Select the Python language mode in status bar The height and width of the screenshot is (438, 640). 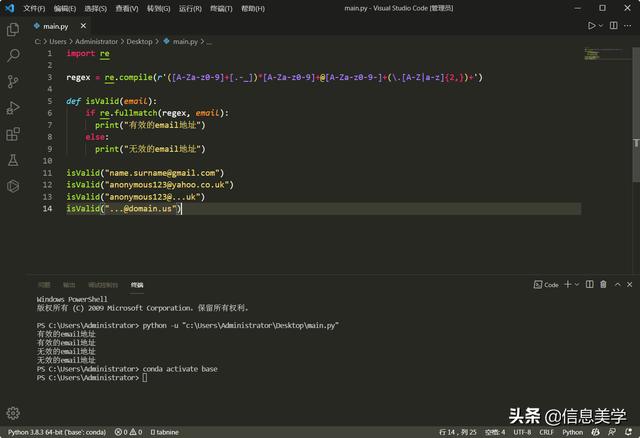572,432
